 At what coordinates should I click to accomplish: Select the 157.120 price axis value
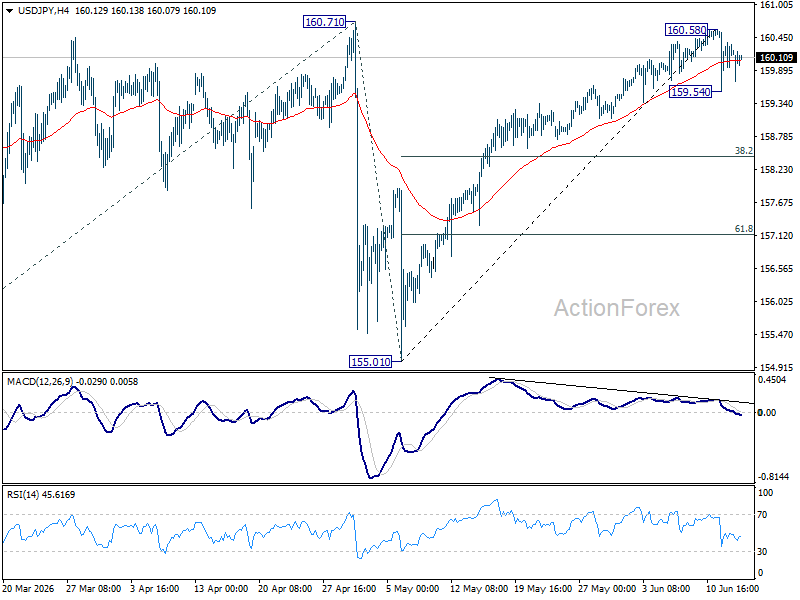[776, 236]
